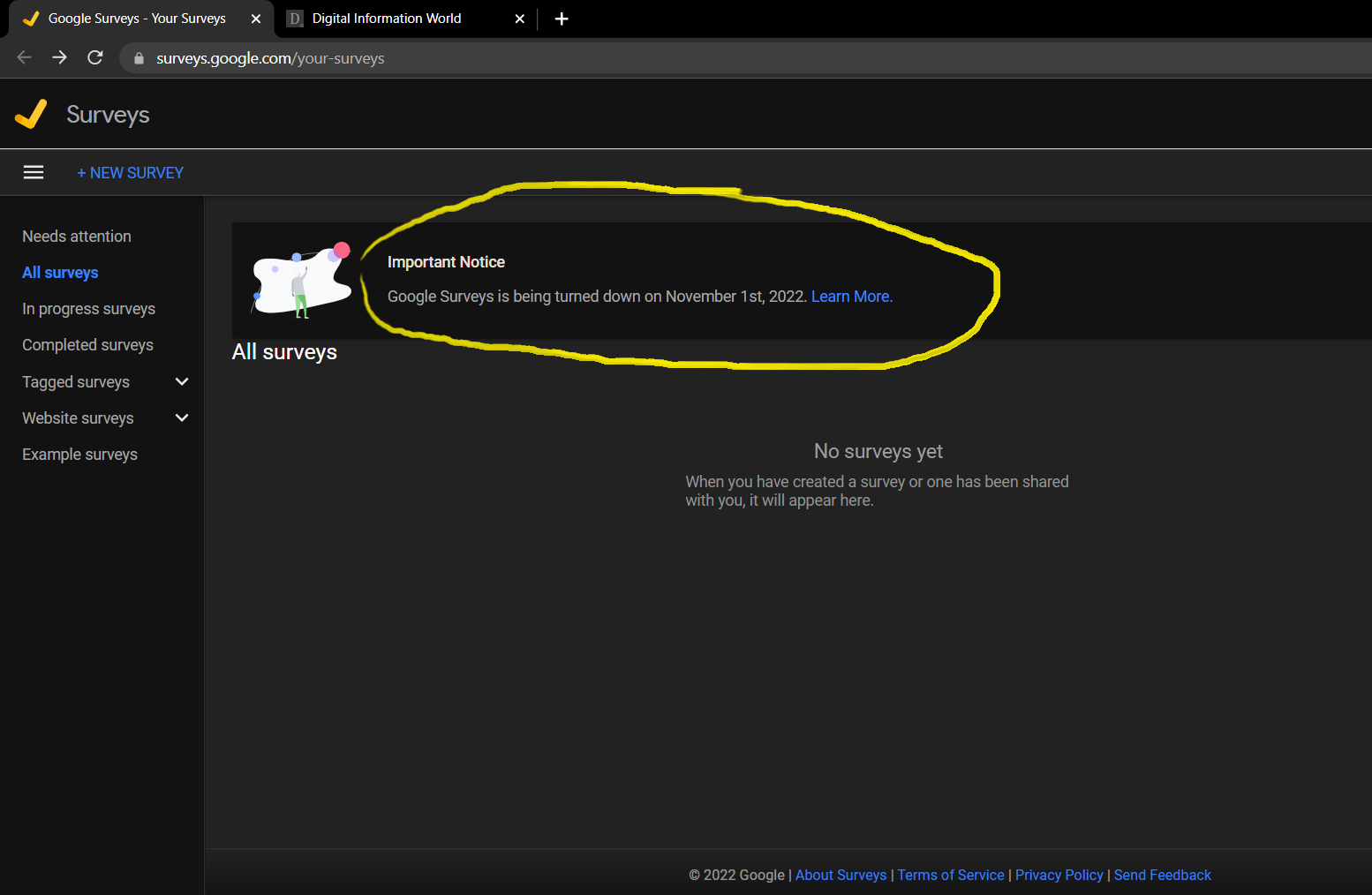Click the Surveys checkmark logo
This screenshot has width=1372, height=895.
pos(31,114)
